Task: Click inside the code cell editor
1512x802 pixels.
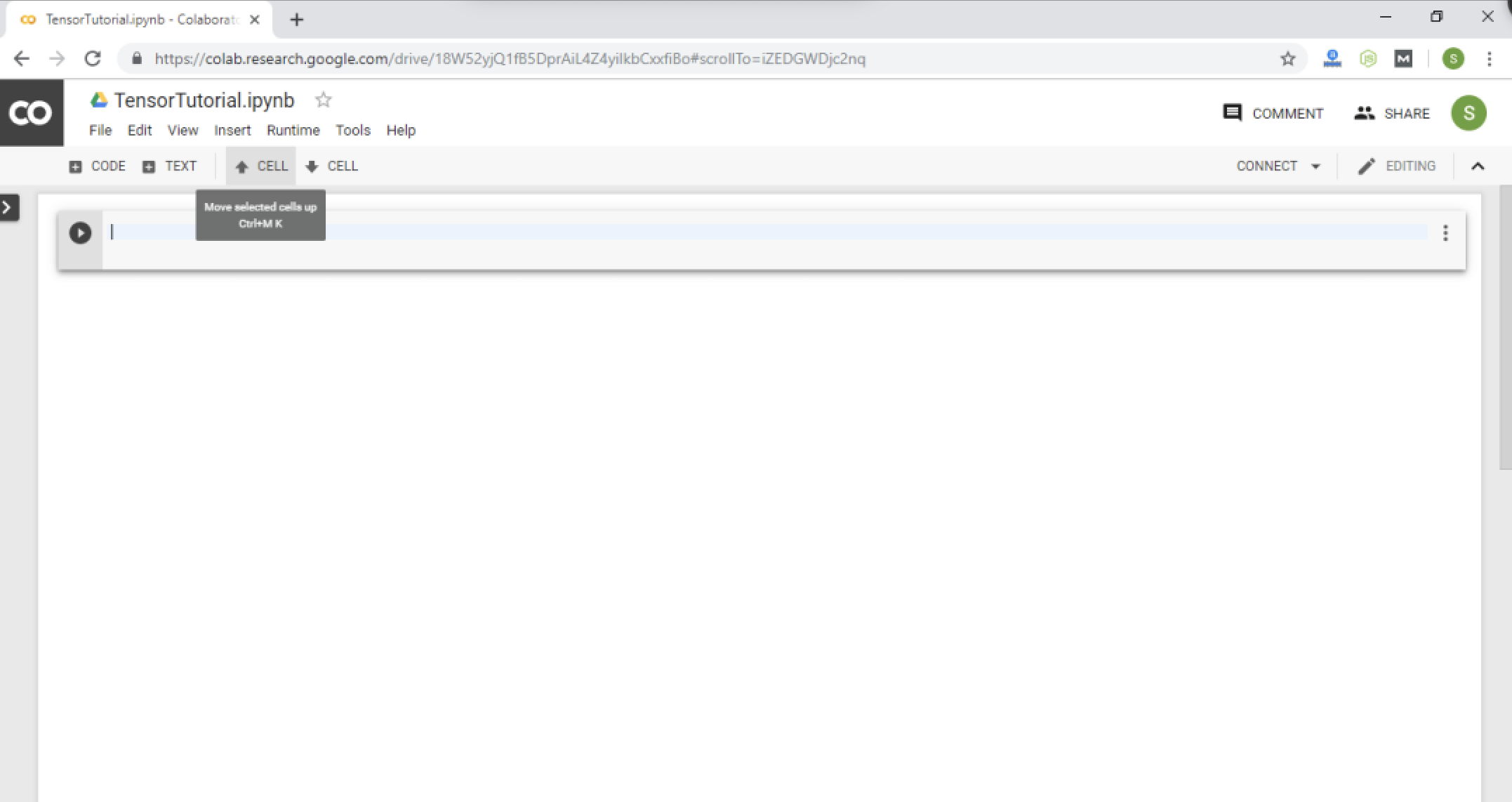Action: click(x=702, y=232)
